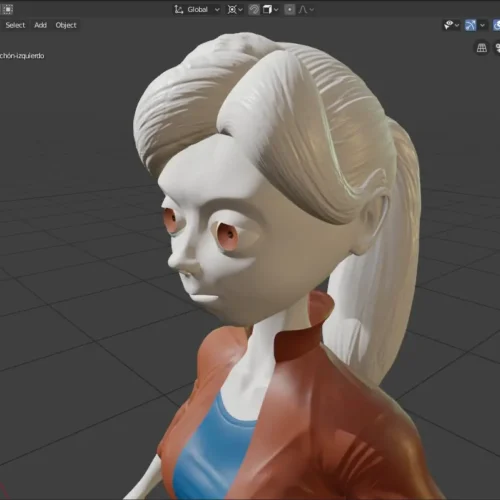The image size is (500, 500).
Task: Toggle camera view with camera icon
Action: pos(497,48)
